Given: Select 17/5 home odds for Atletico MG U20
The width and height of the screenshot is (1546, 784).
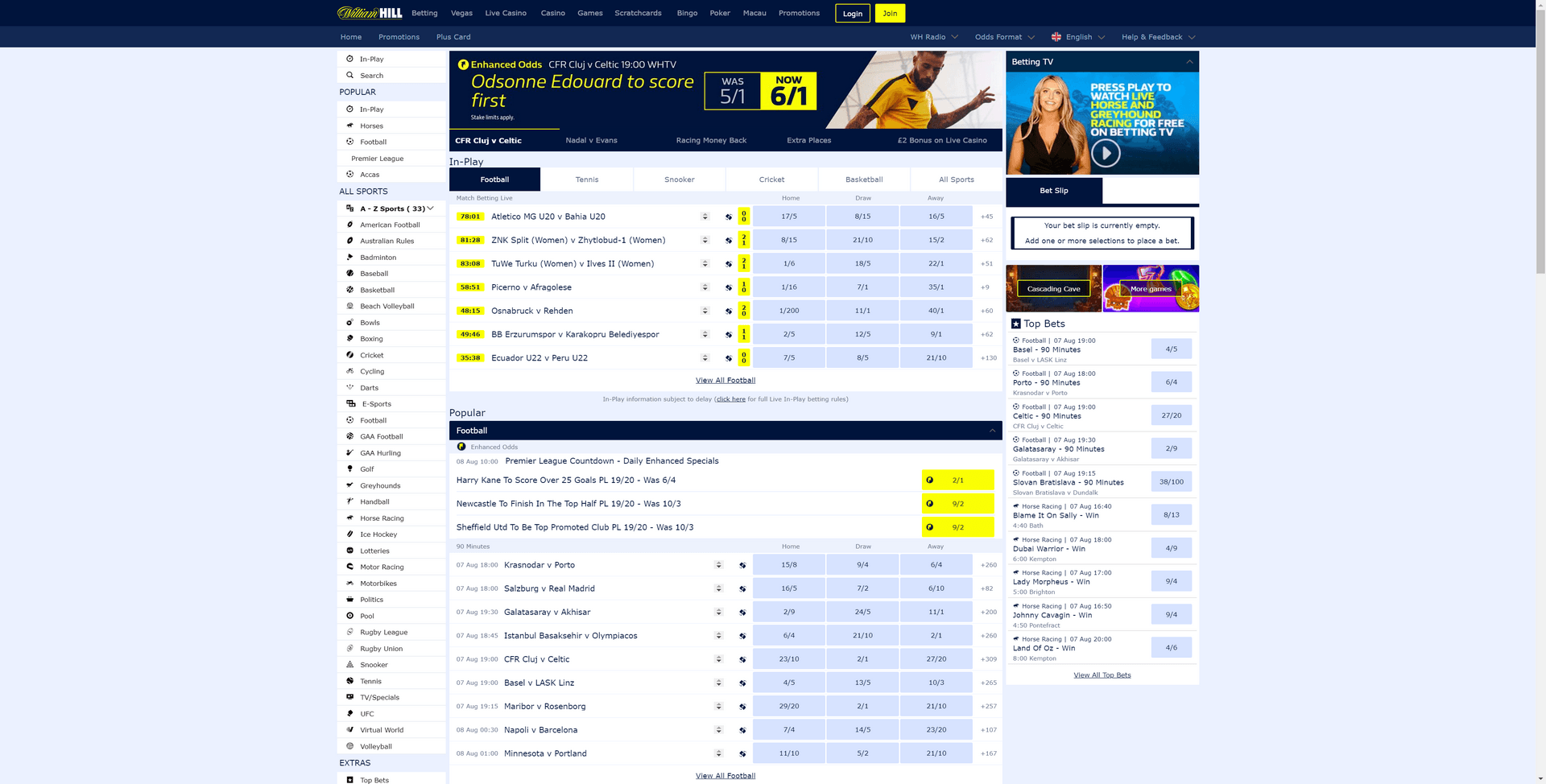Looking at the screenshot, I should tap(789, 217).
